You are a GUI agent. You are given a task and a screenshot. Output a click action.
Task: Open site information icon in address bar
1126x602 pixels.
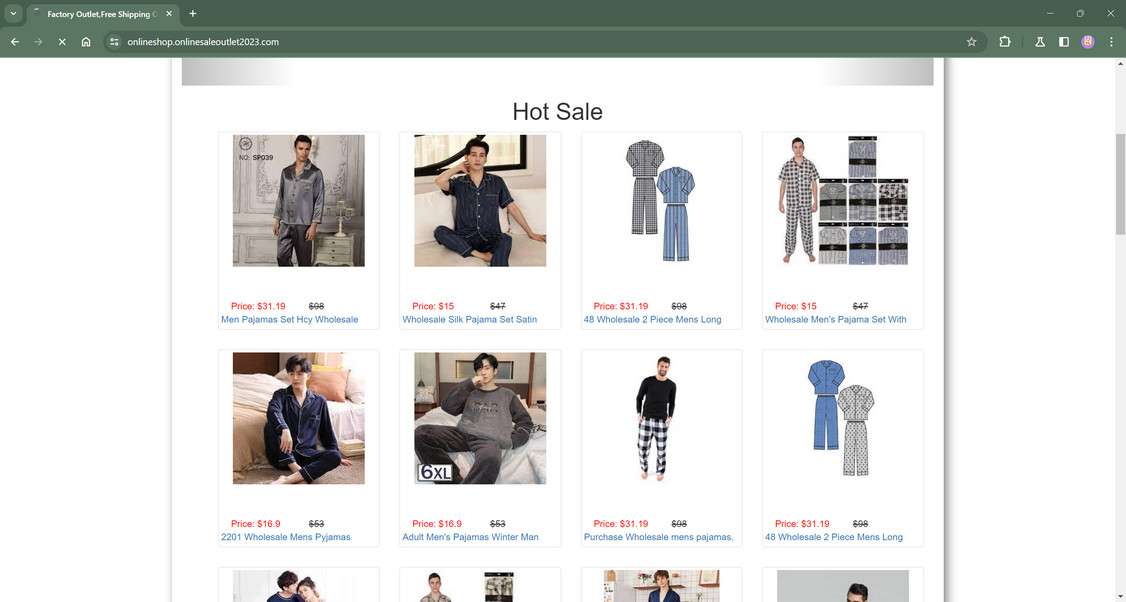113,42
